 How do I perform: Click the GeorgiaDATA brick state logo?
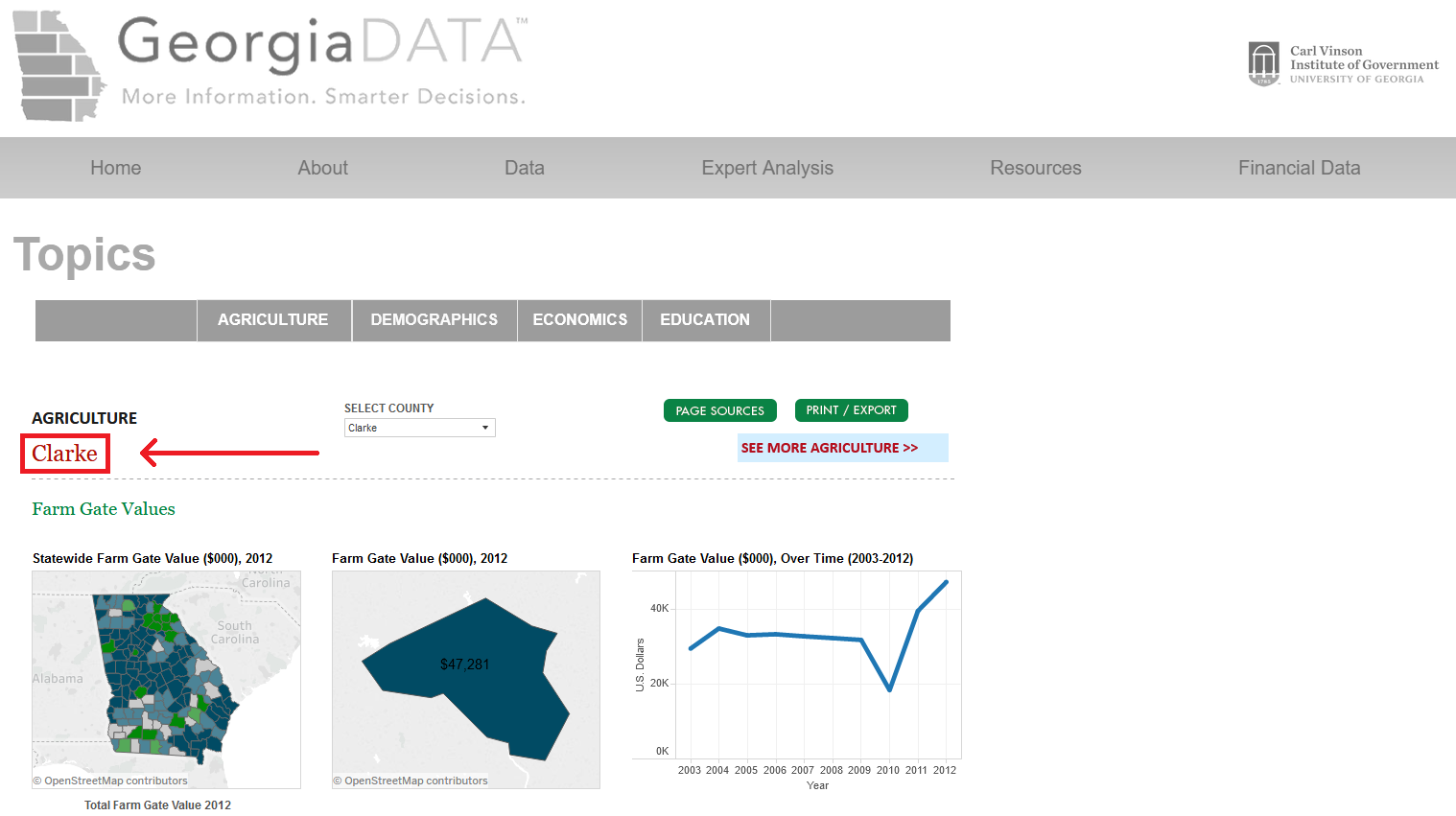59,66
